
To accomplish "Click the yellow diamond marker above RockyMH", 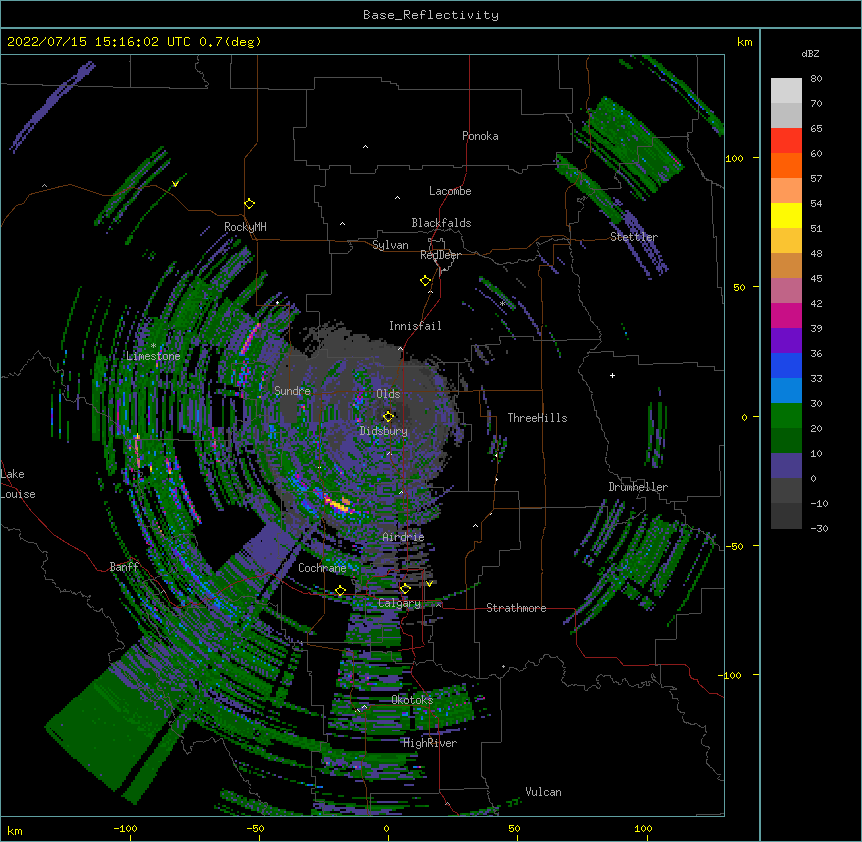I will (249, 204).
